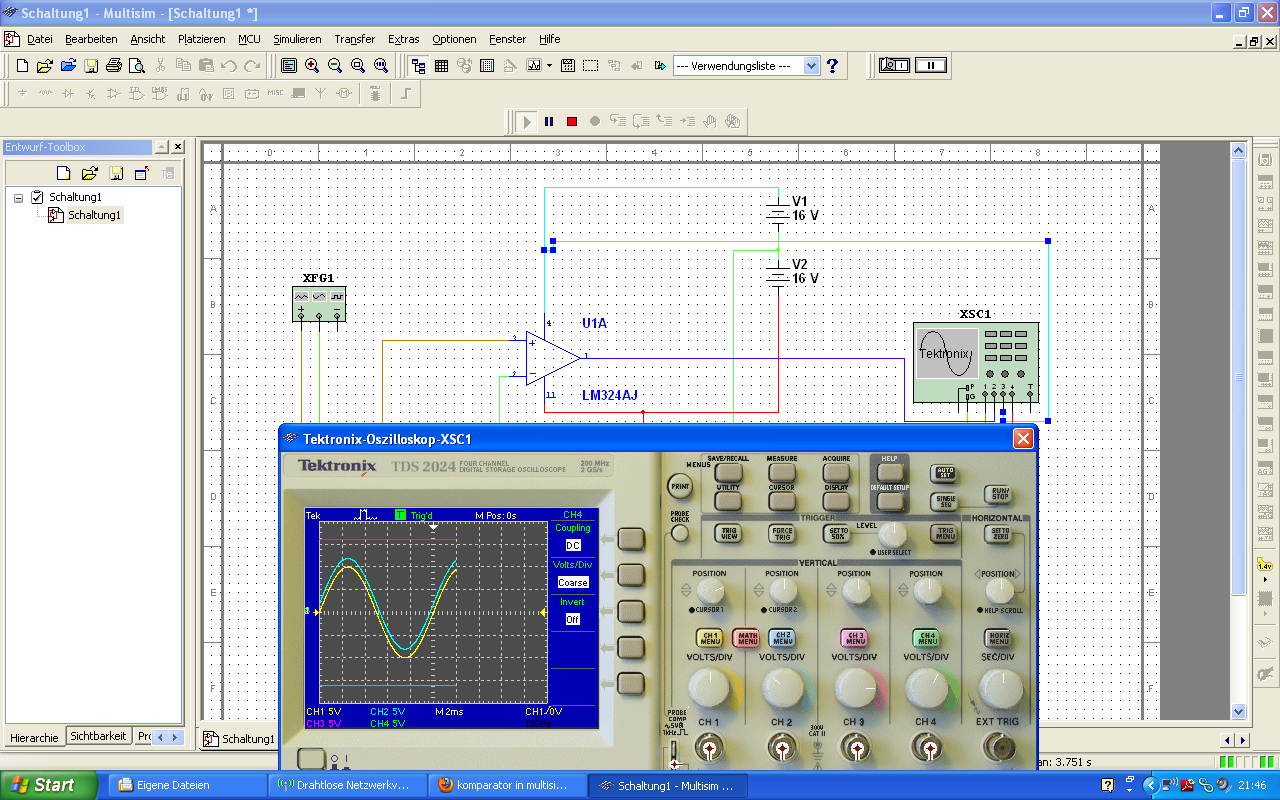Click Schaltung1 sheet tab below canvas
The image size is (1280, 800).
tap(239, 739)
